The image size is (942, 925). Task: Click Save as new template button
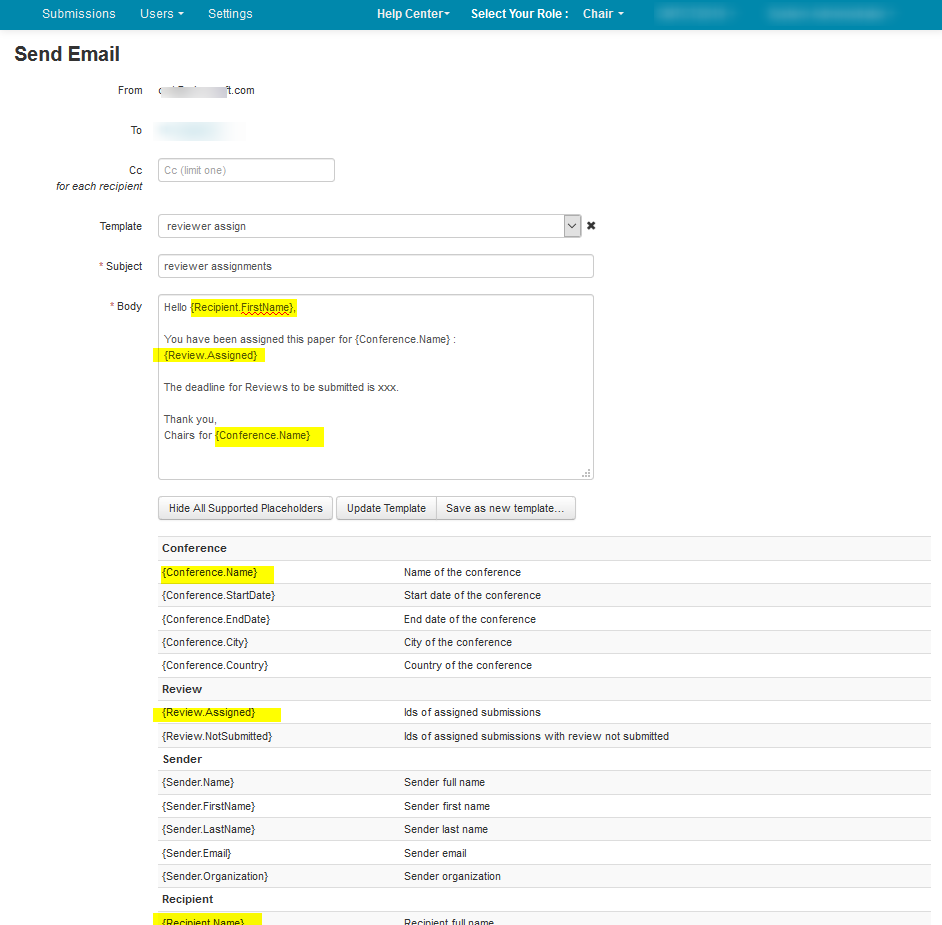(505, 508)
